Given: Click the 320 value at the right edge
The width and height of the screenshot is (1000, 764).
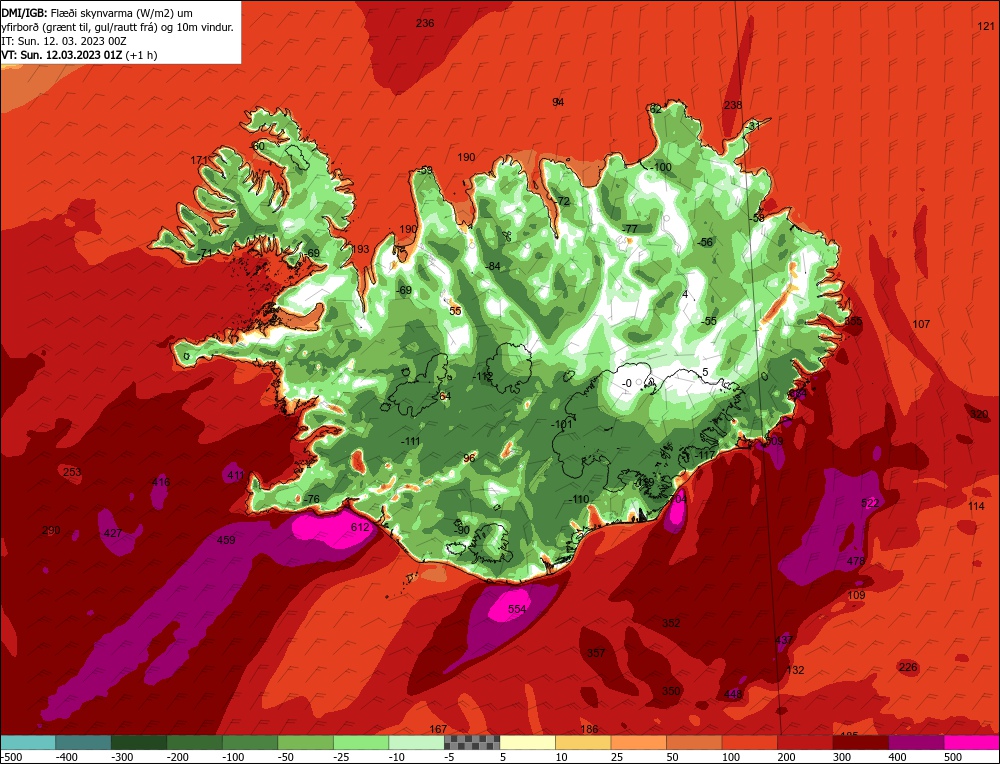Looking at the screenshot, I should pos(979,414).
